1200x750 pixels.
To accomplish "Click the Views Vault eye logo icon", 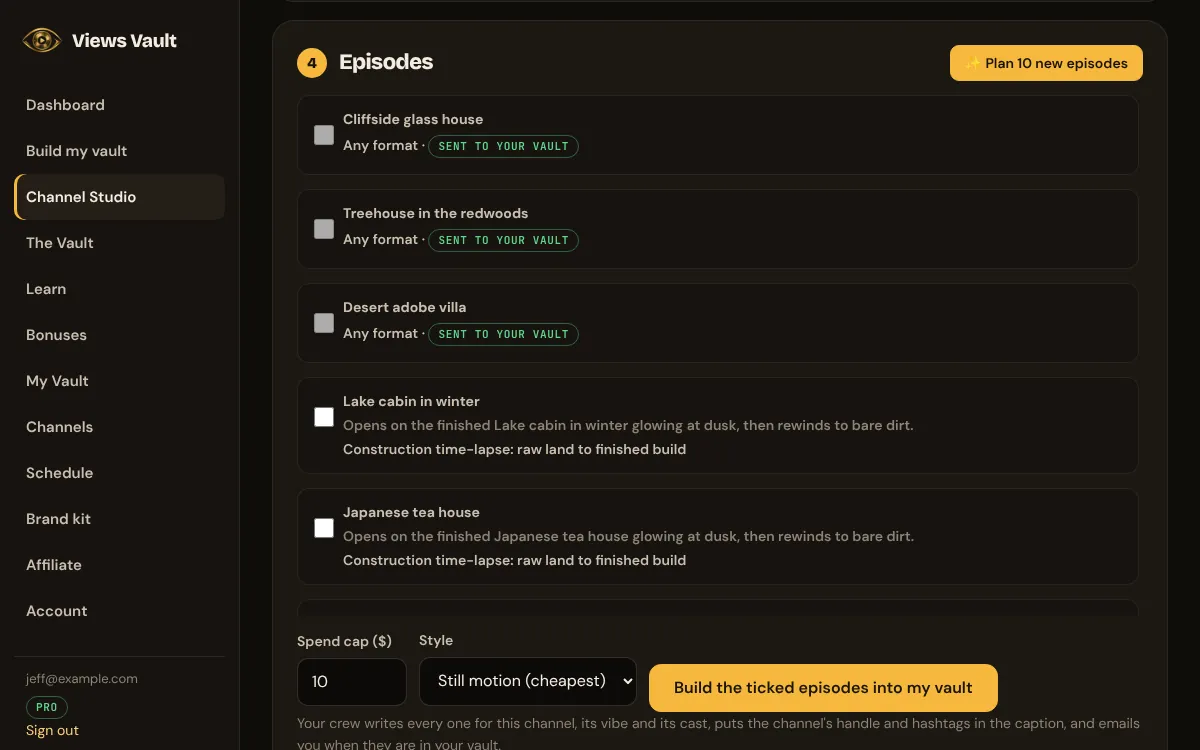I will coord(42,40).
